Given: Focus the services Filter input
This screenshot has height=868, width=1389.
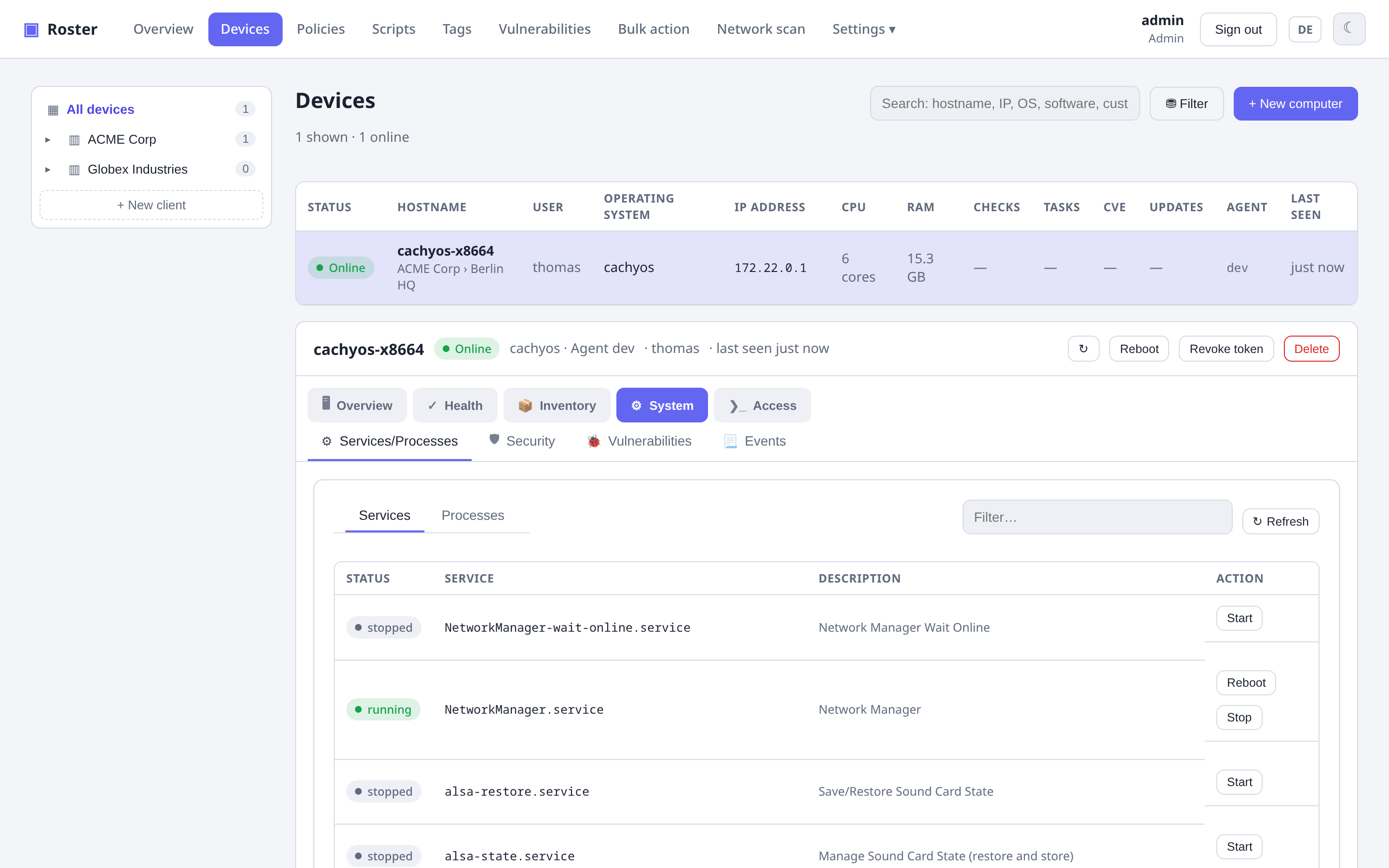Looking at the screenshot, I should tap(1097, 517).
